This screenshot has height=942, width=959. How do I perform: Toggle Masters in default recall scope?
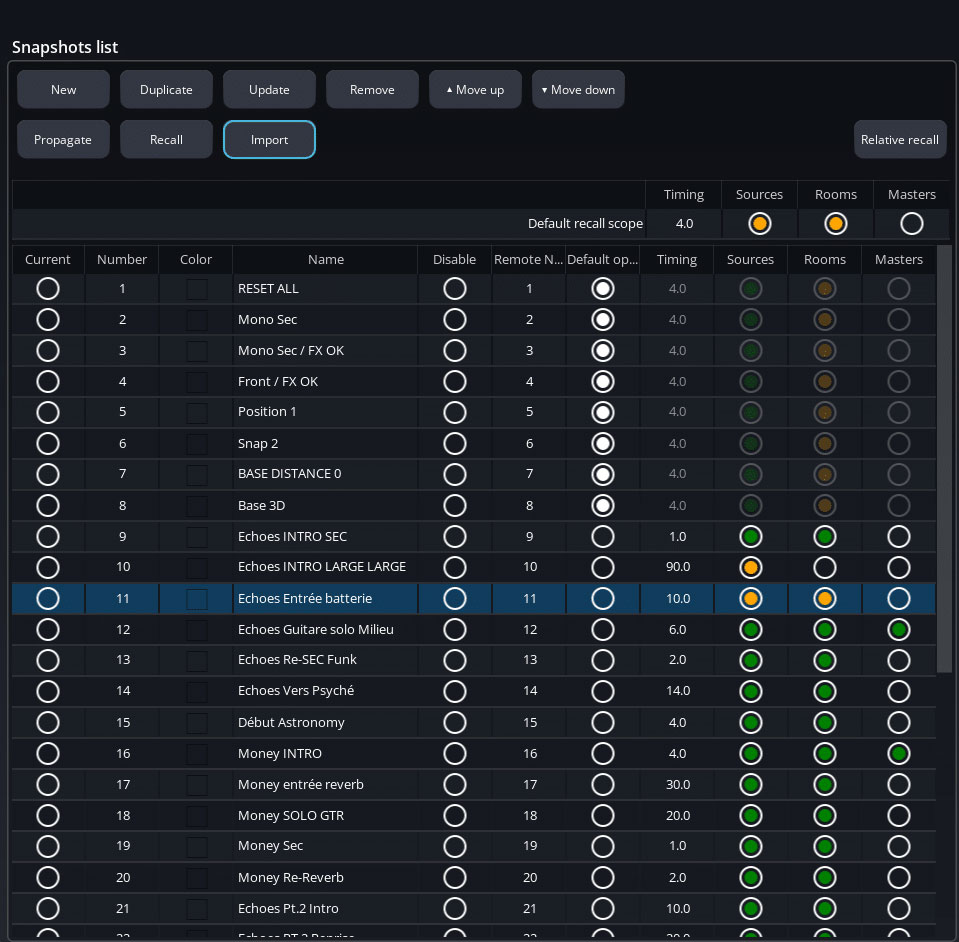[x=911, y=224]
